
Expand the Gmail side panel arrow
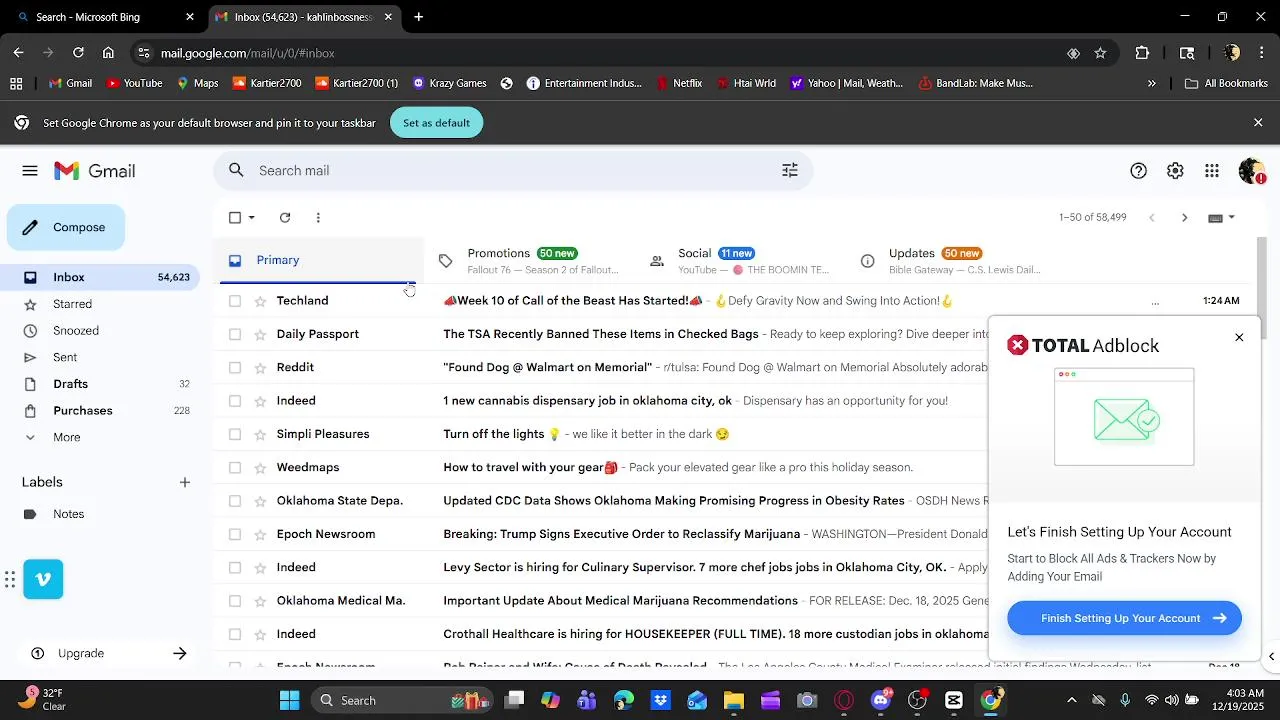pyautogui.click(x=1271, y=657)
